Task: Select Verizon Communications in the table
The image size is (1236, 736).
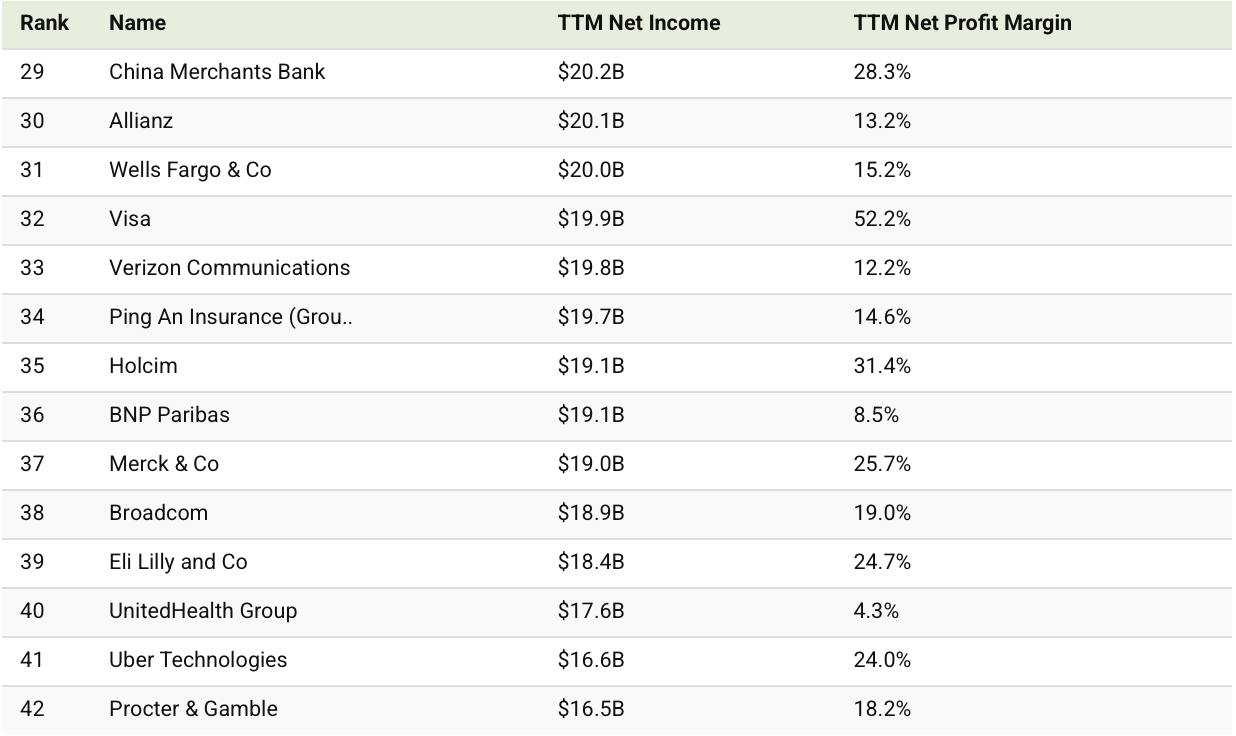Action: tap(230, 268)
